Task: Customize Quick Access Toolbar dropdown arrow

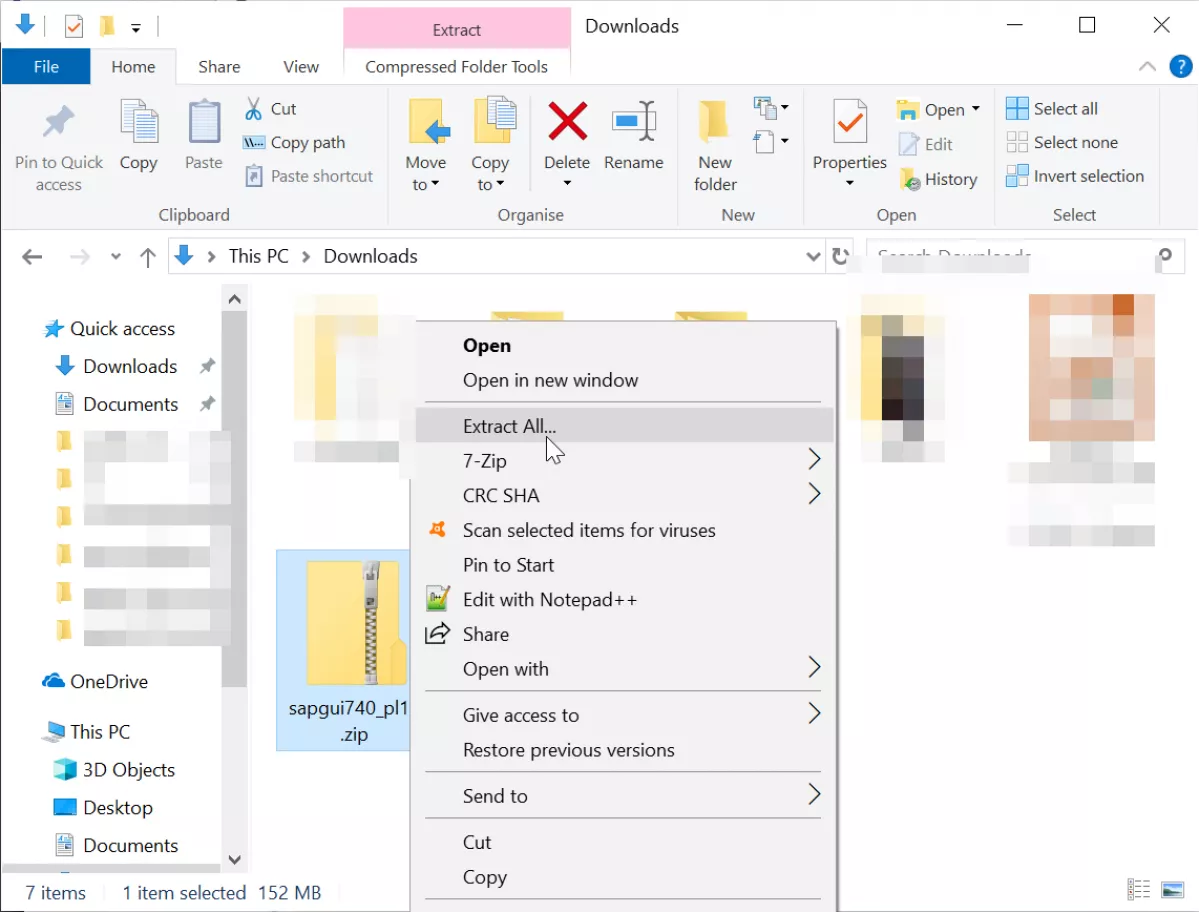Action: pos(135,28)
